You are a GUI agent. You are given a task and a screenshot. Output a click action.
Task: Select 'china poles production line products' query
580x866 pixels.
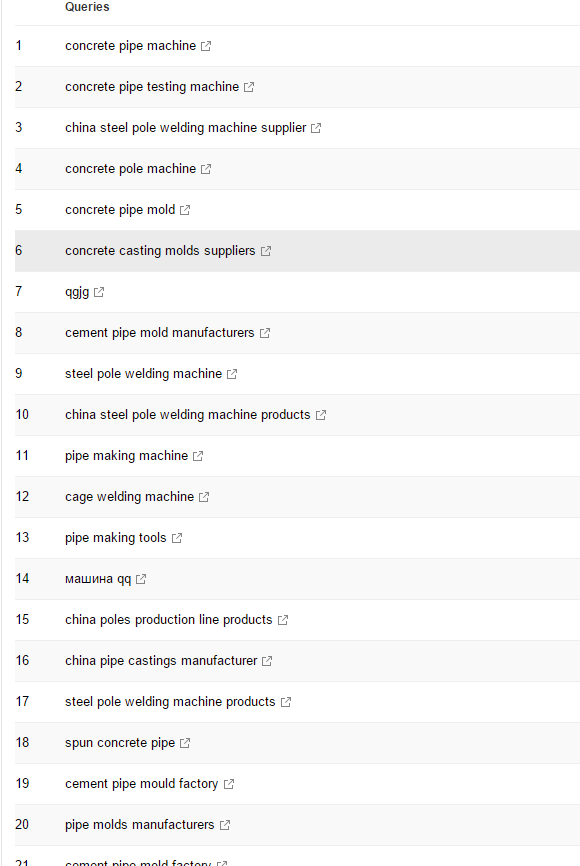168,620
